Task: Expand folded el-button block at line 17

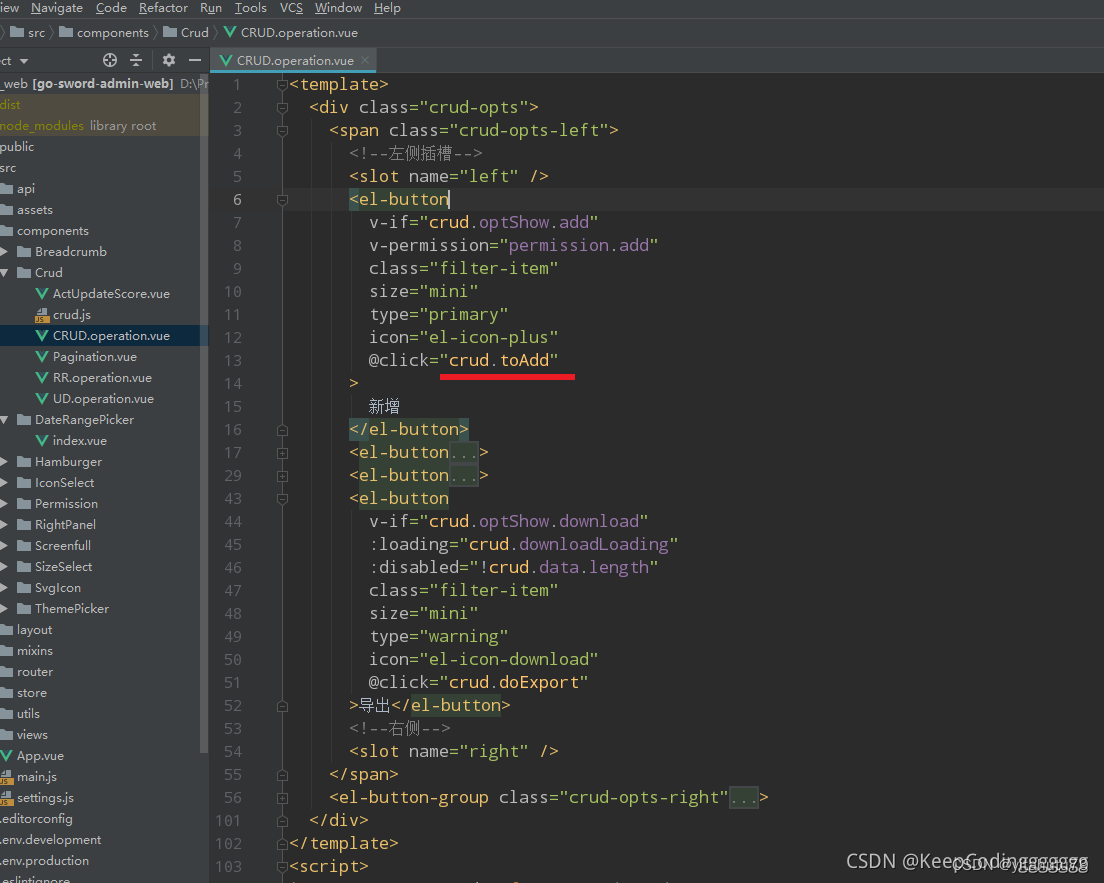Action: pyautogui.click(x=282, y=453)
